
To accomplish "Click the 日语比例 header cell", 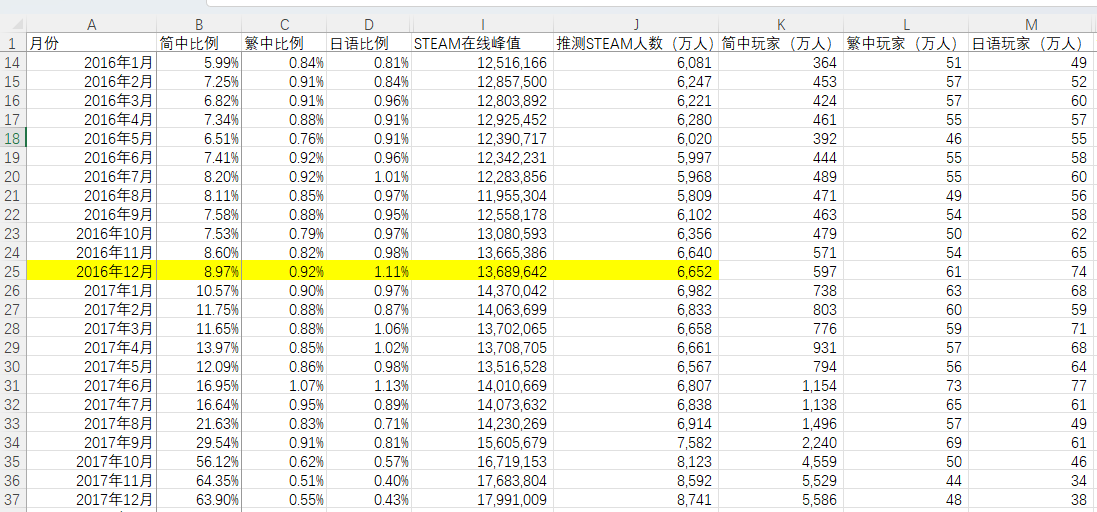I will click(x=369, y=43).
